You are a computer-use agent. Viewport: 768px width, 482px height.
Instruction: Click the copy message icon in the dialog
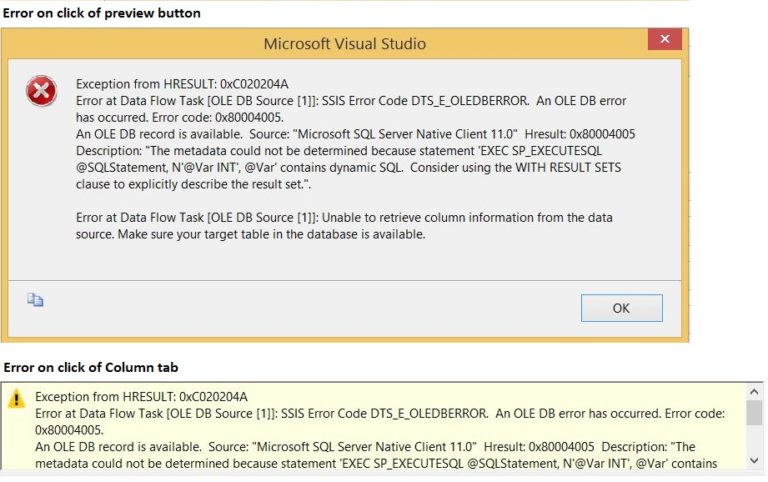click(x=35, y=299)
